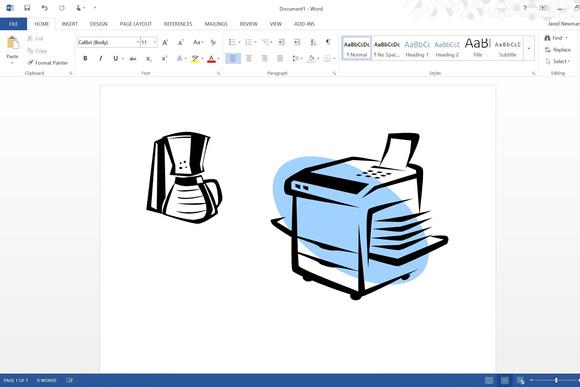Switch to the PAGE LAYOUT tab
The width and height of the screenshot is (580, 387).
click(136, 24)
